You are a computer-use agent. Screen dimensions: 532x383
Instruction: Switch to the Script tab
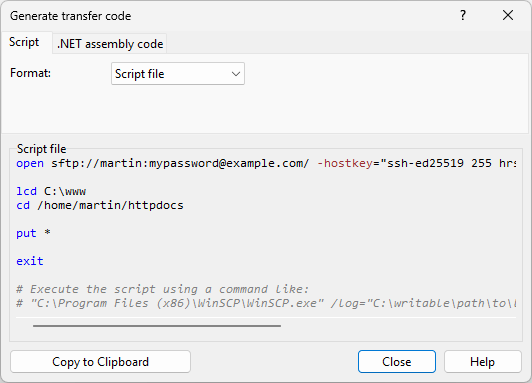tap(24, 42)
